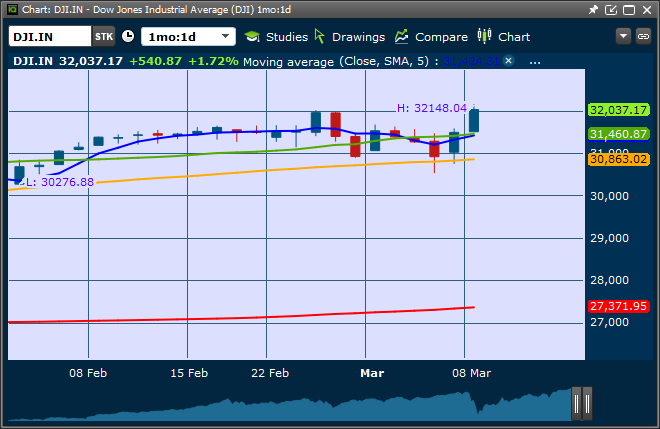Click the DJI.IN symbol input field

(50, 37)
